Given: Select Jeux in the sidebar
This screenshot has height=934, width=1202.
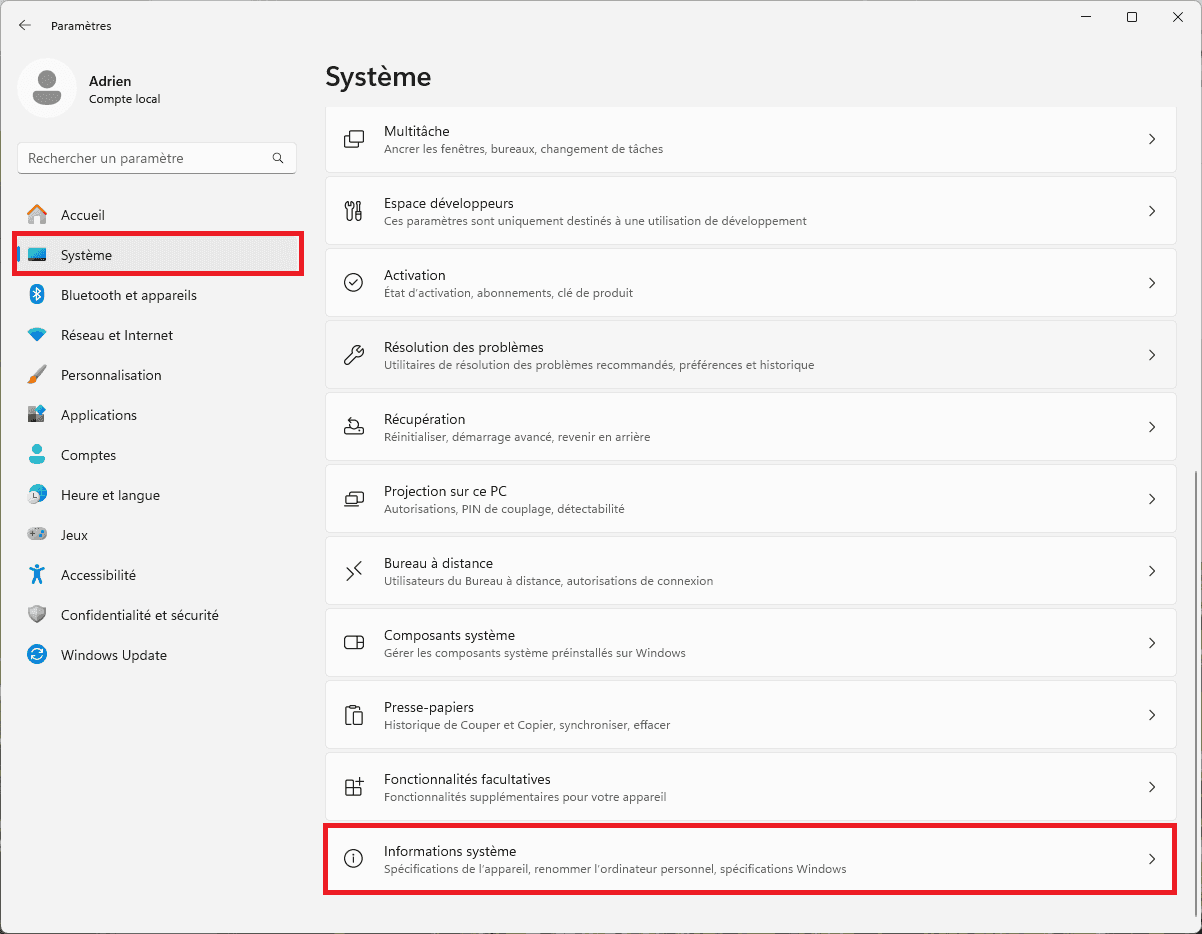Looking at the screenshot, I should 158,535.
